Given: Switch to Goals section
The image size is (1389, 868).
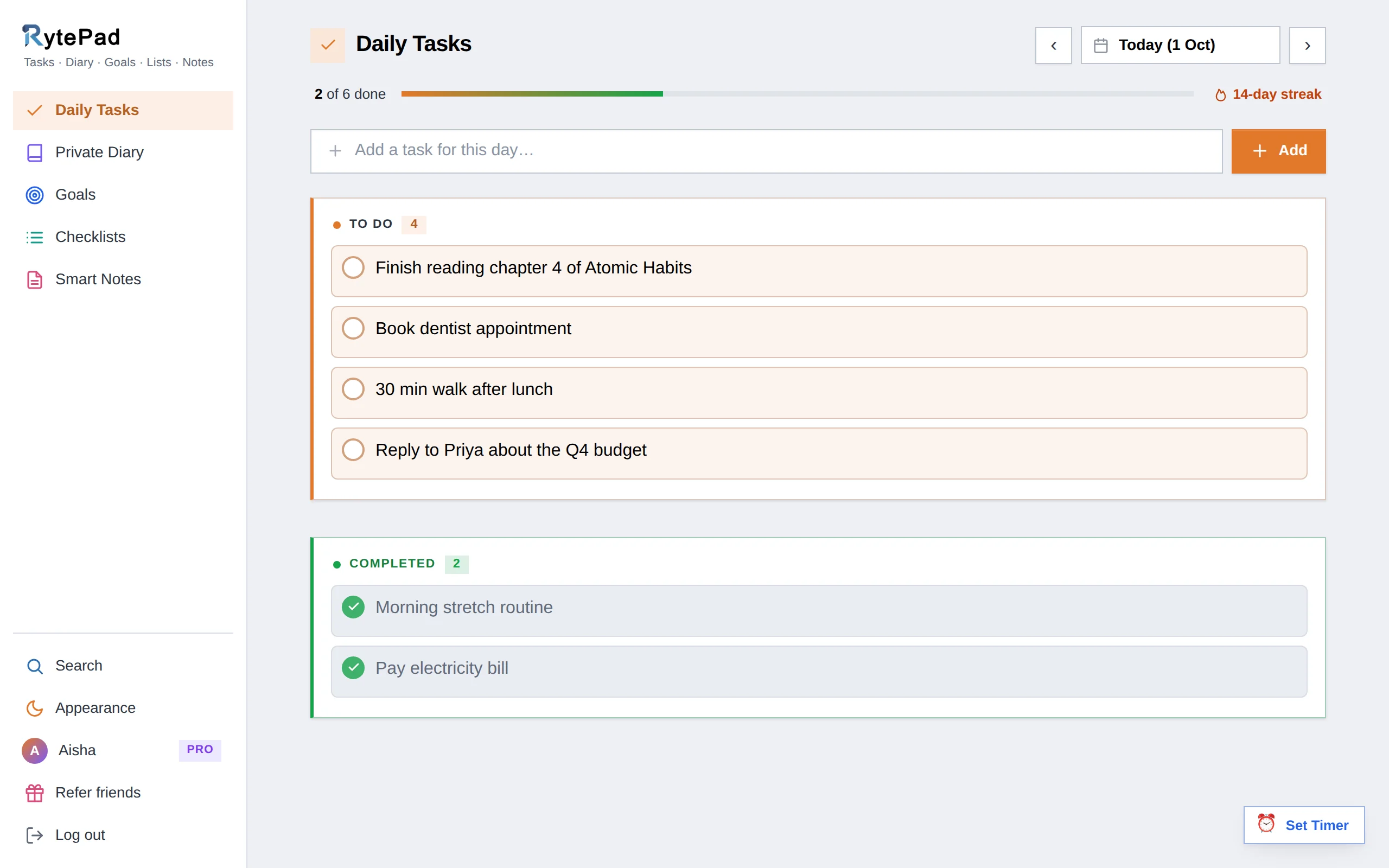Looking at the screenshot, I should 123,195.
